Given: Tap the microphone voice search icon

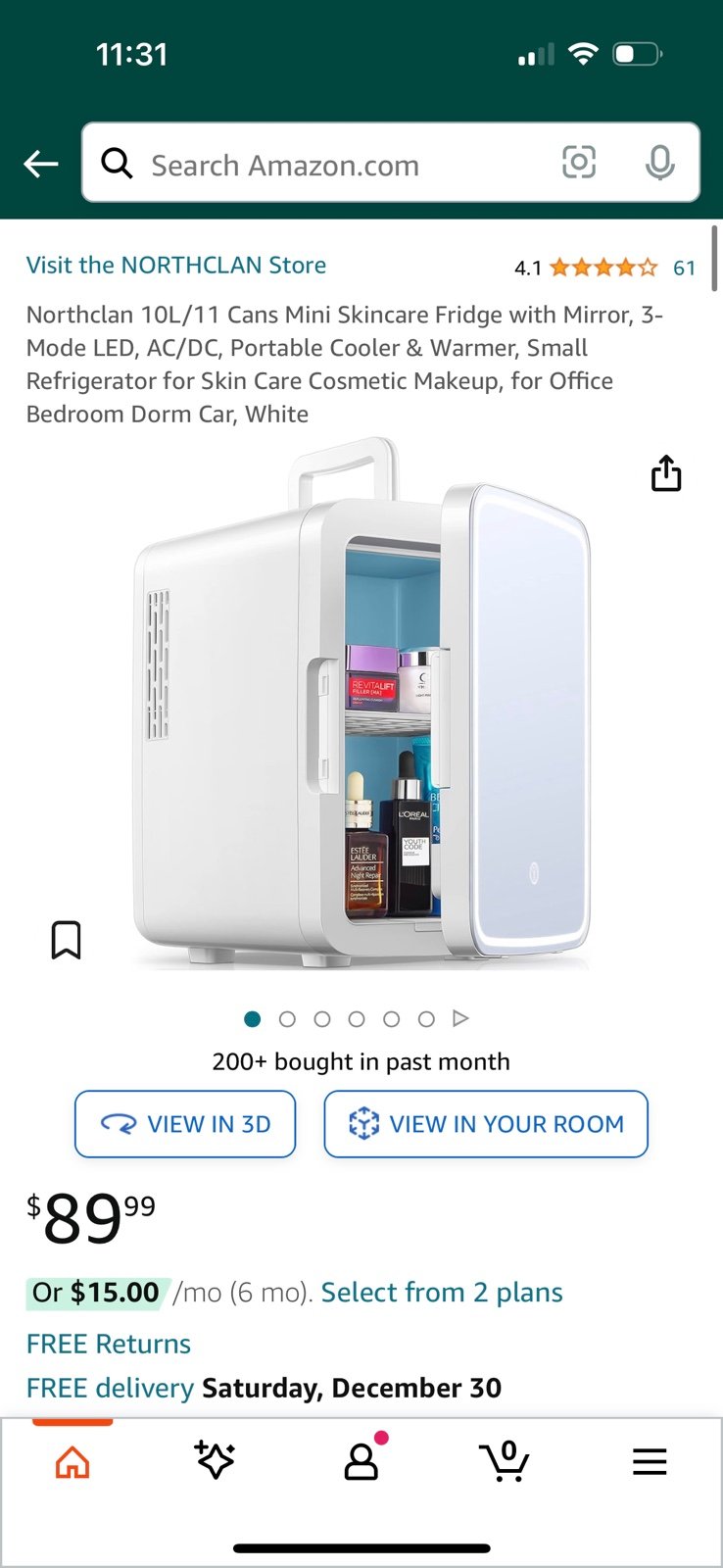Looking at the screenshot, I should [x=660, y=163].
